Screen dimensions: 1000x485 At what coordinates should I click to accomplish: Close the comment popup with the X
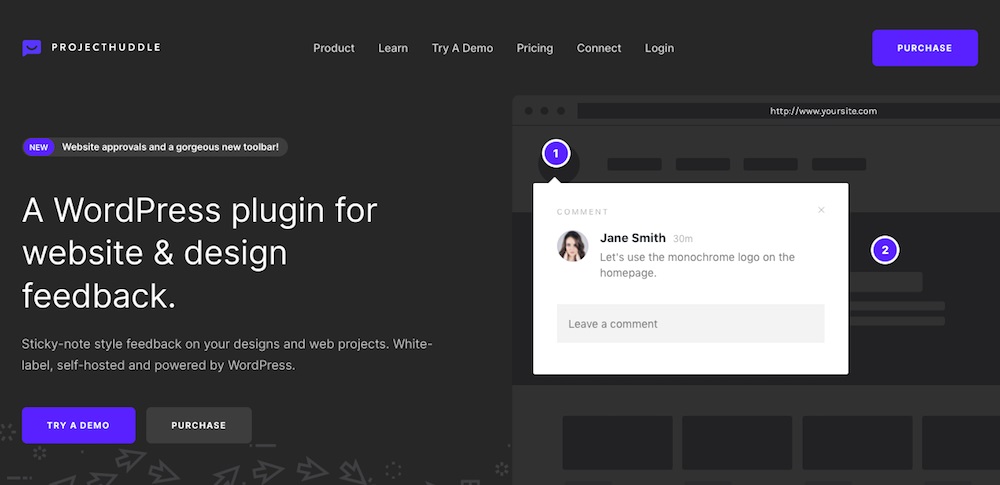821,210
